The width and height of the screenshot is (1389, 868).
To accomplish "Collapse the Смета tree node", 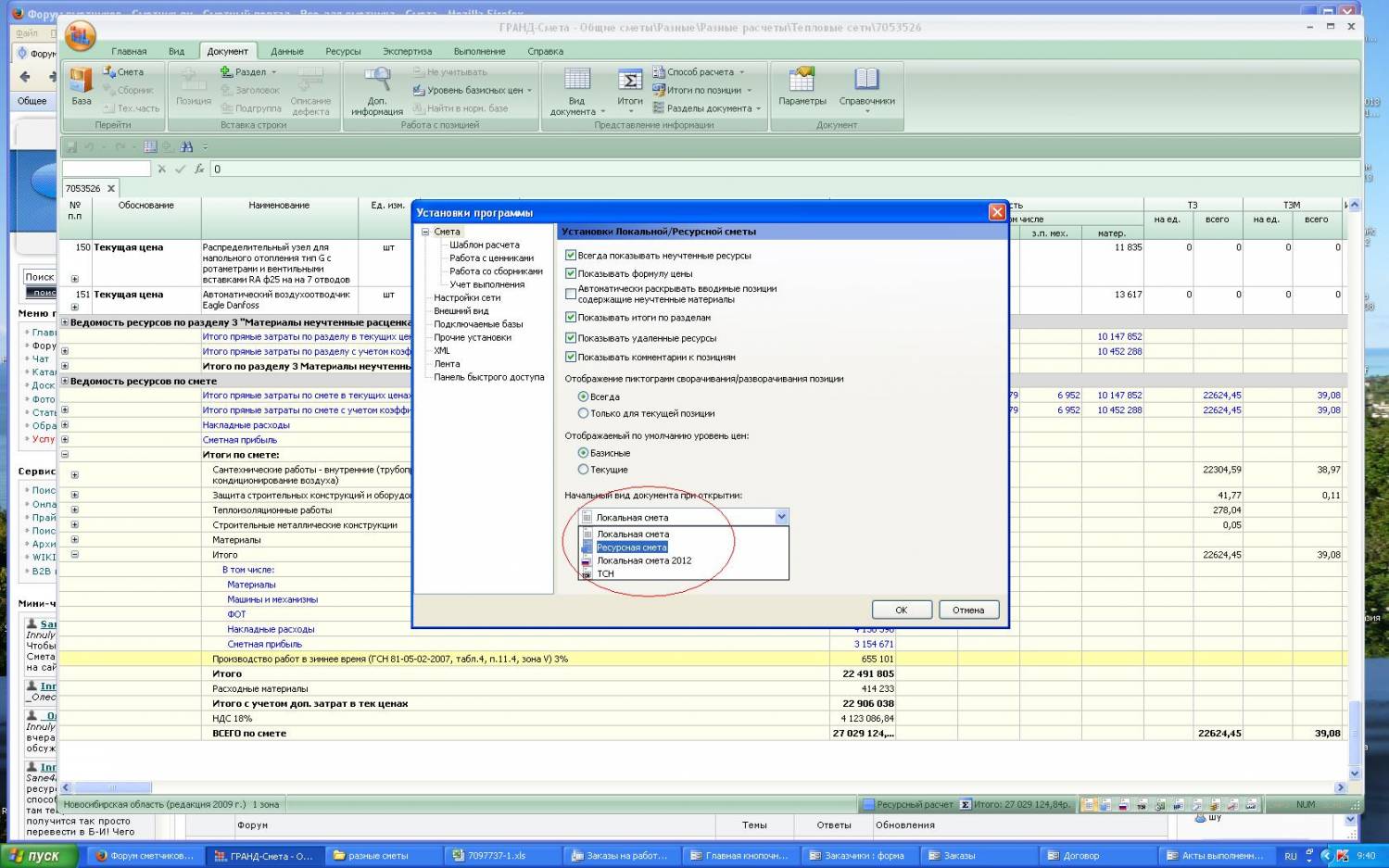I will click(425, 232).
